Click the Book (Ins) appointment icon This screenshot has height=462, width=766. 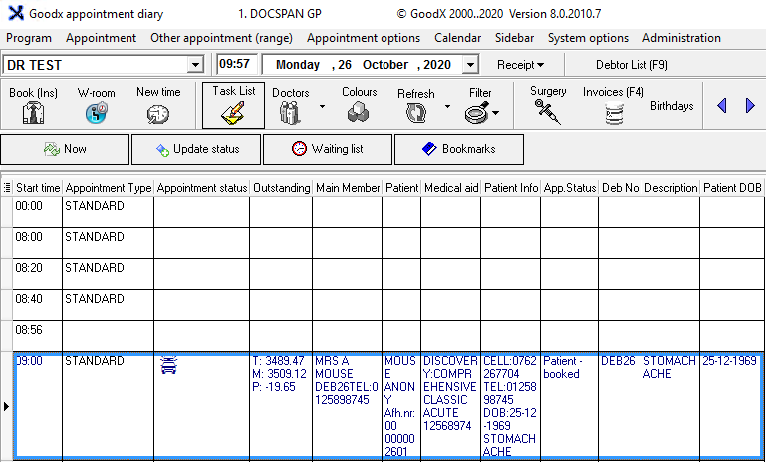[x=35, y=114]
